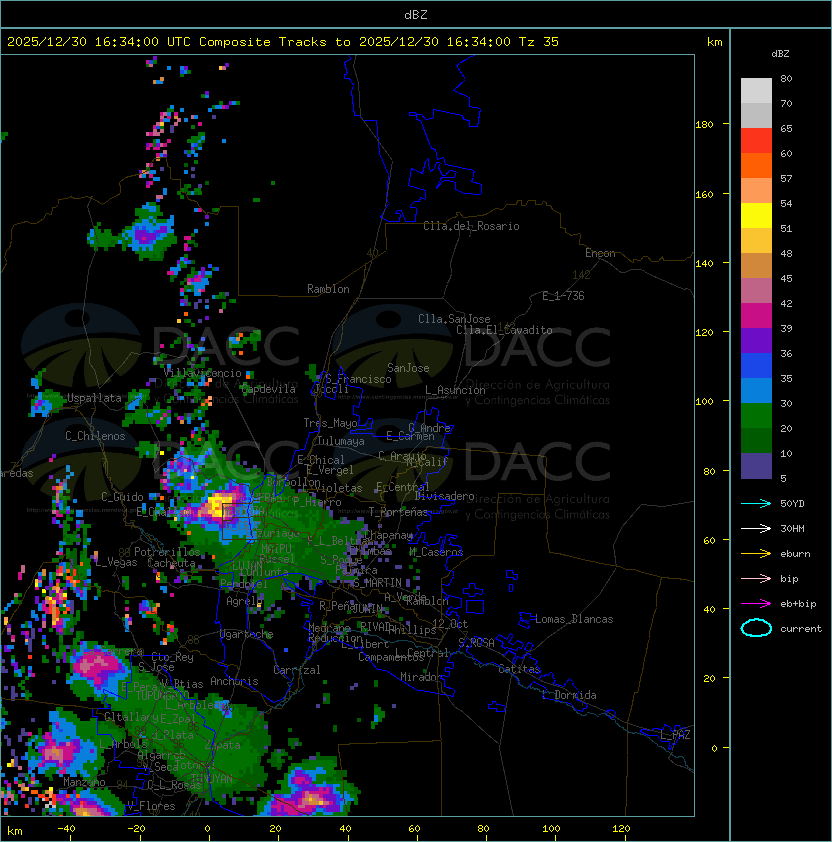Click the orange eburn arrow icon

coord(756,553)
